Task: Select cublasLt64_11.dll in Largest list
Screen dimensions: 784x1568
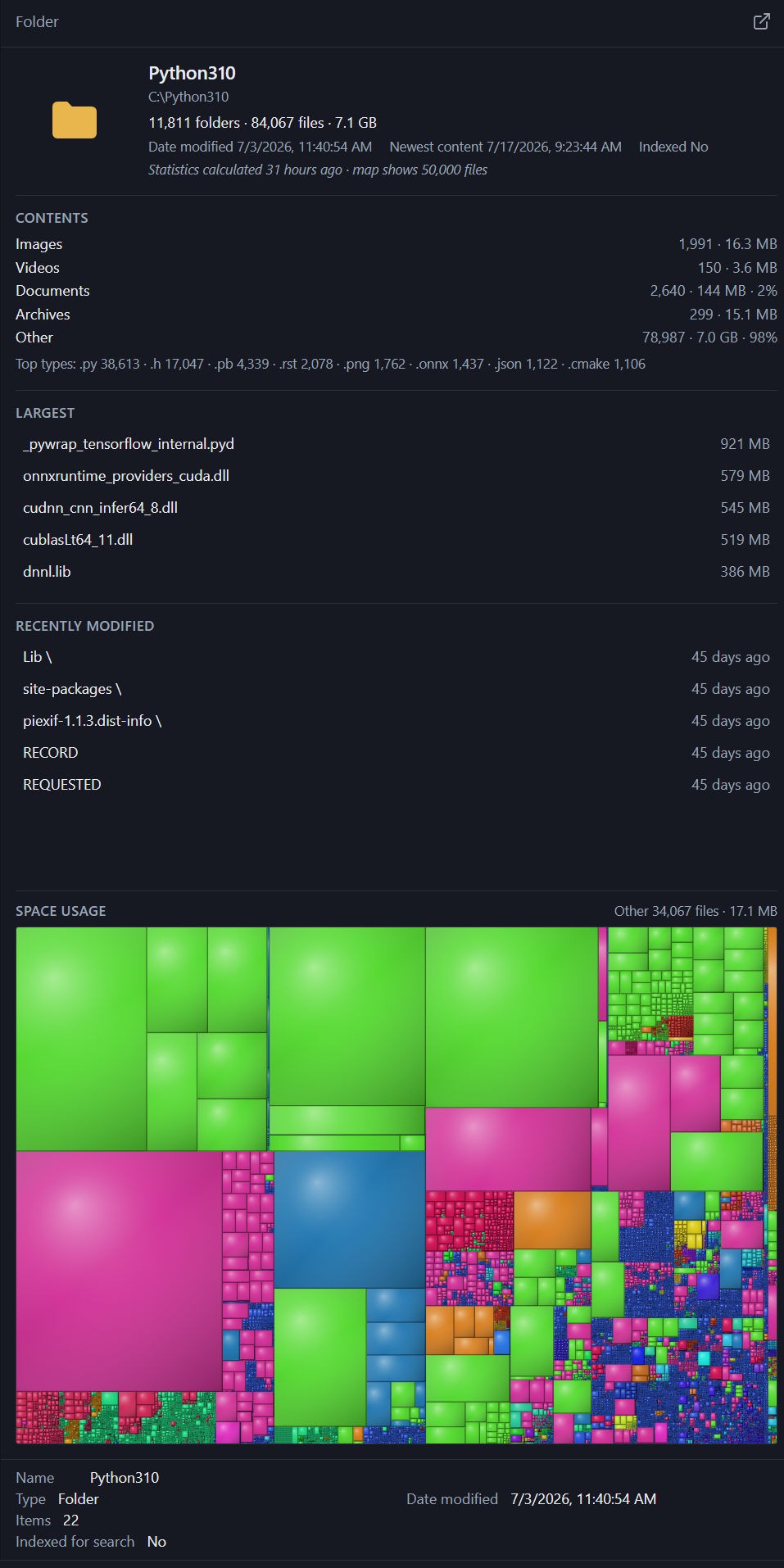Action: point(397,540)
